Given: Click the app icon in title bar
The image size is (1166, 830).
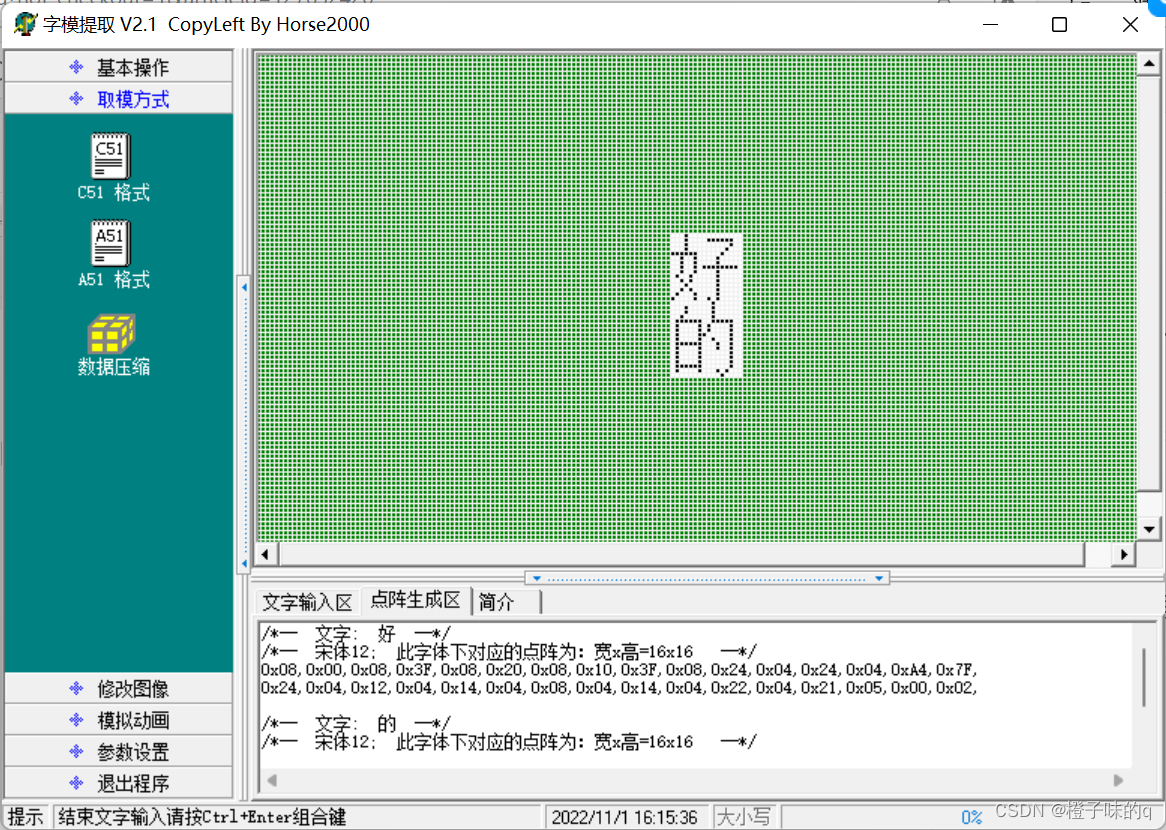Looking at the screenshot, I should click(x=25, y=25).
